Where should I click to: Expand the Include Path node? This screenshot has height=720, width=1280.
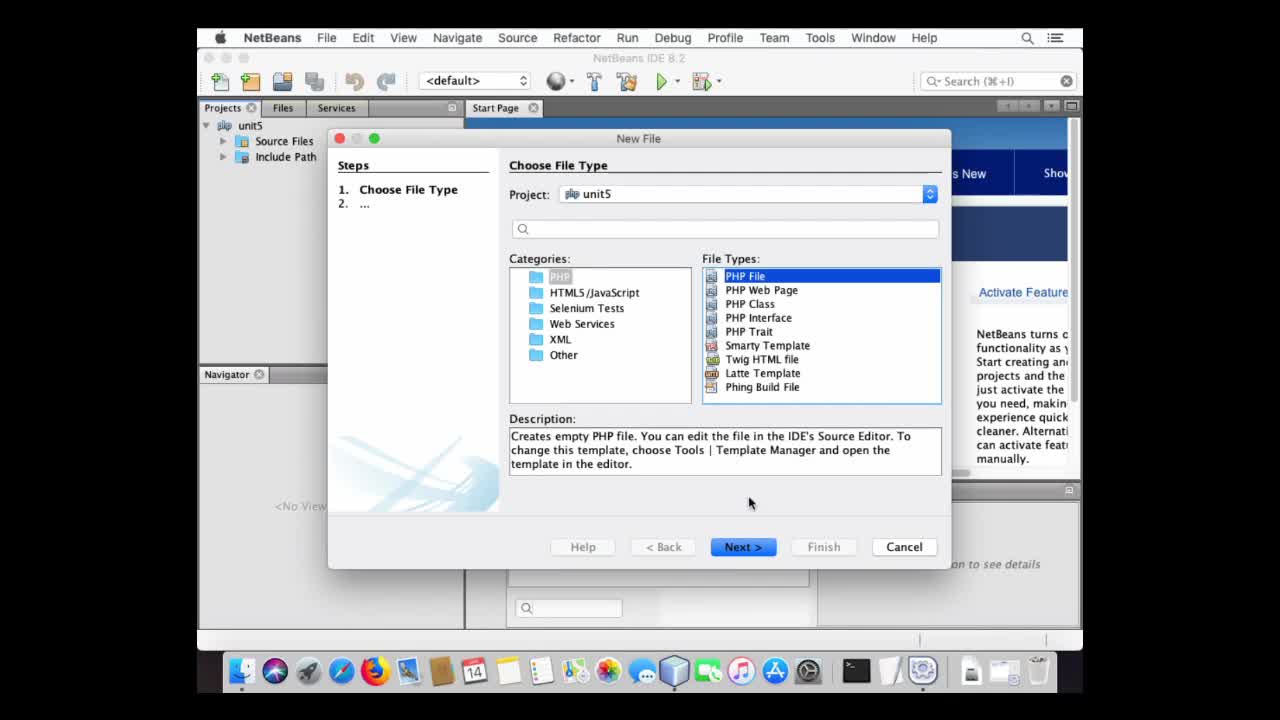pos(223,157)
